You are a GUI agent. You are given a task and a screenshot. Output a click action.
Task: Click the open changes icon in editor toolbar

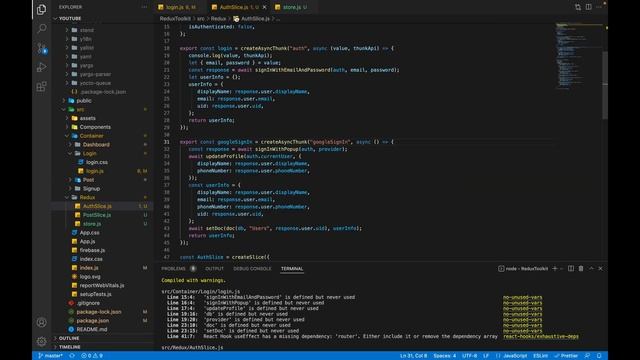click(x=578, y=7)
